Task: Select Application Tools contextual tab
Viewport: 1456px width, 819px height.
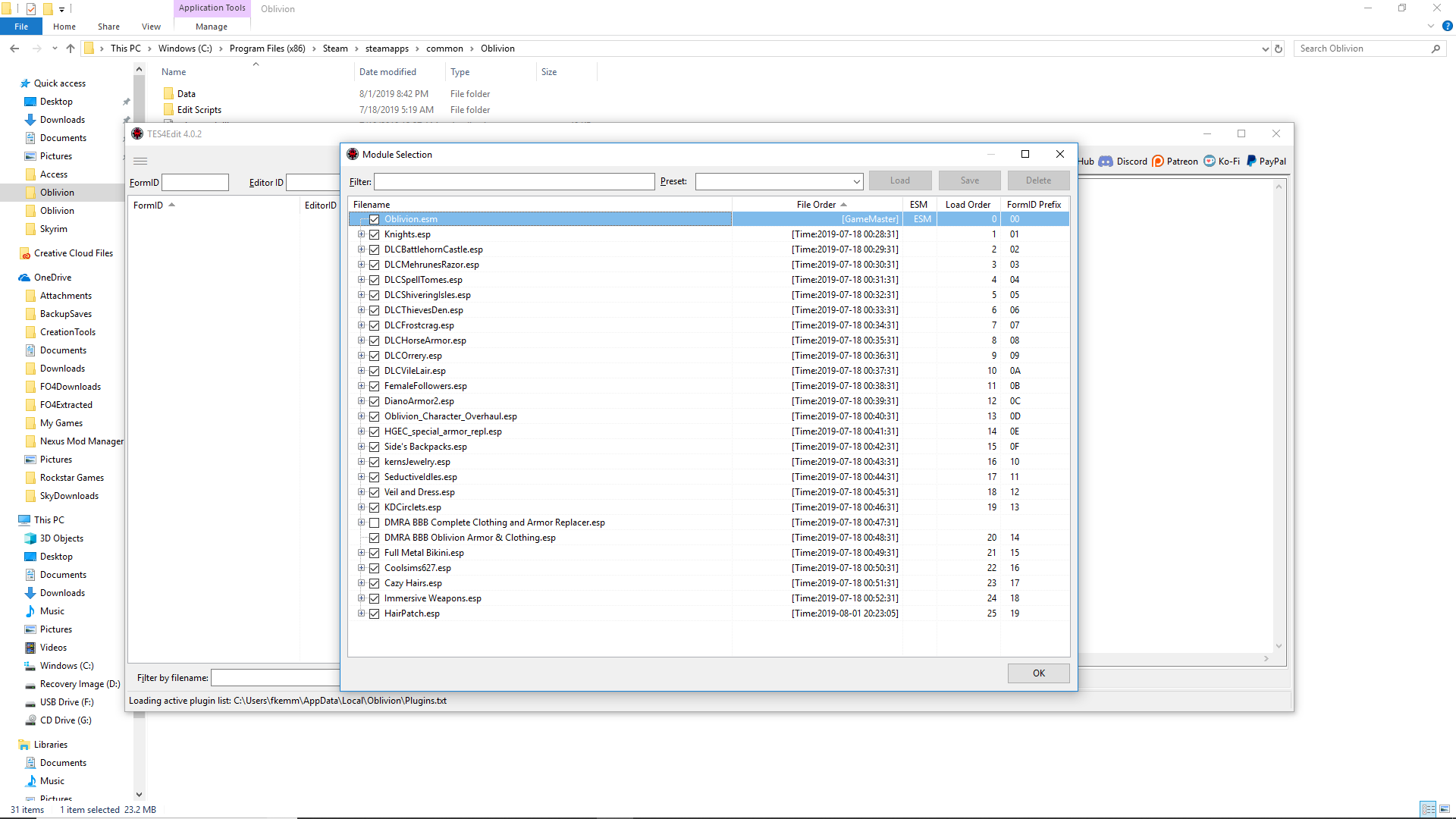Action: click(x=212, y=8)
